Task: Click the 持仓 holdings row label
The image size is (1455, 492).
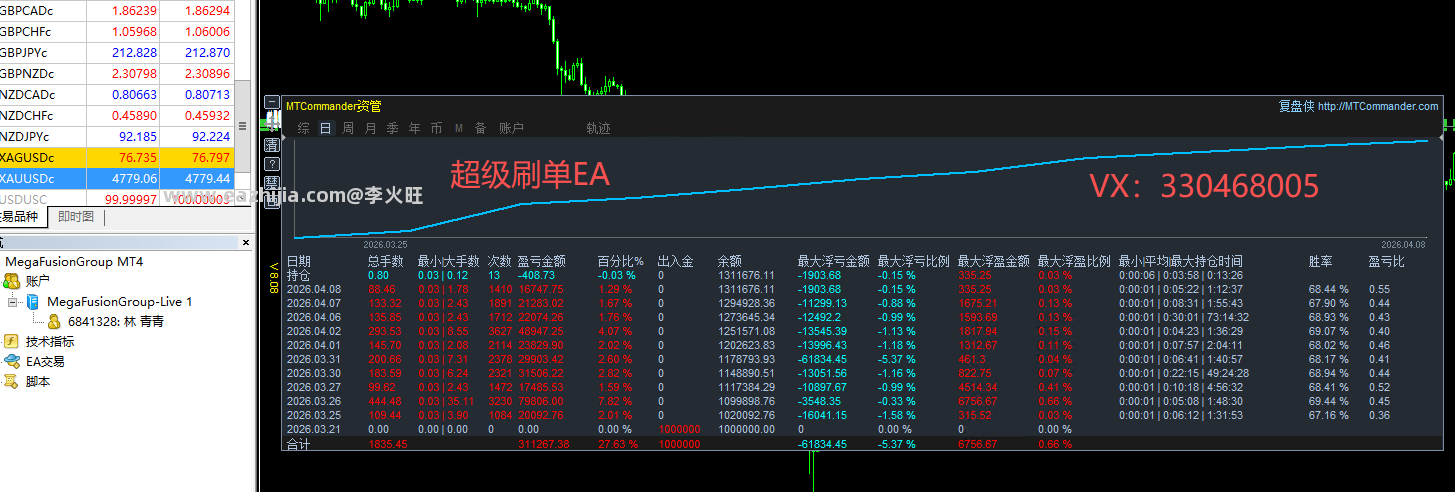Action: point(298,275)
